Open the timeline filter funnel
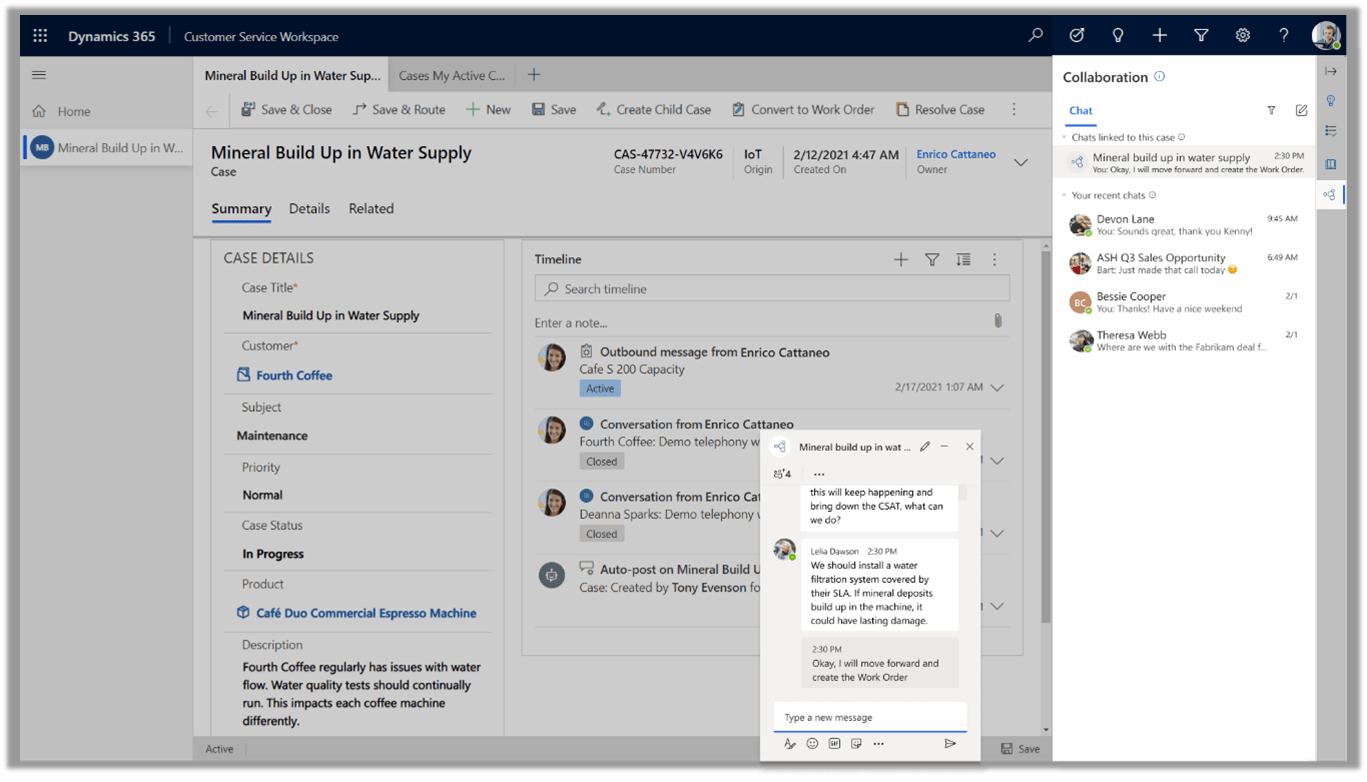 pyautogui.click(x=932, y=260)
